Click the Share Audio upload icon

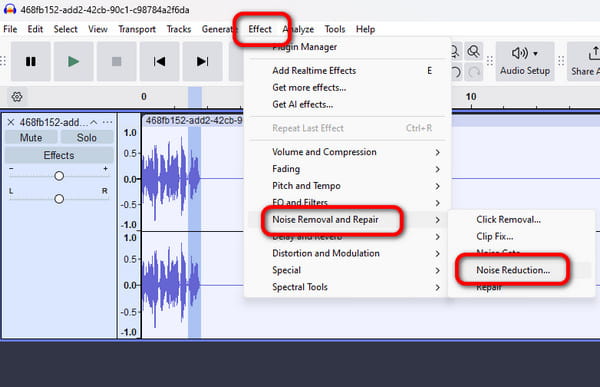tap(593, 54)
